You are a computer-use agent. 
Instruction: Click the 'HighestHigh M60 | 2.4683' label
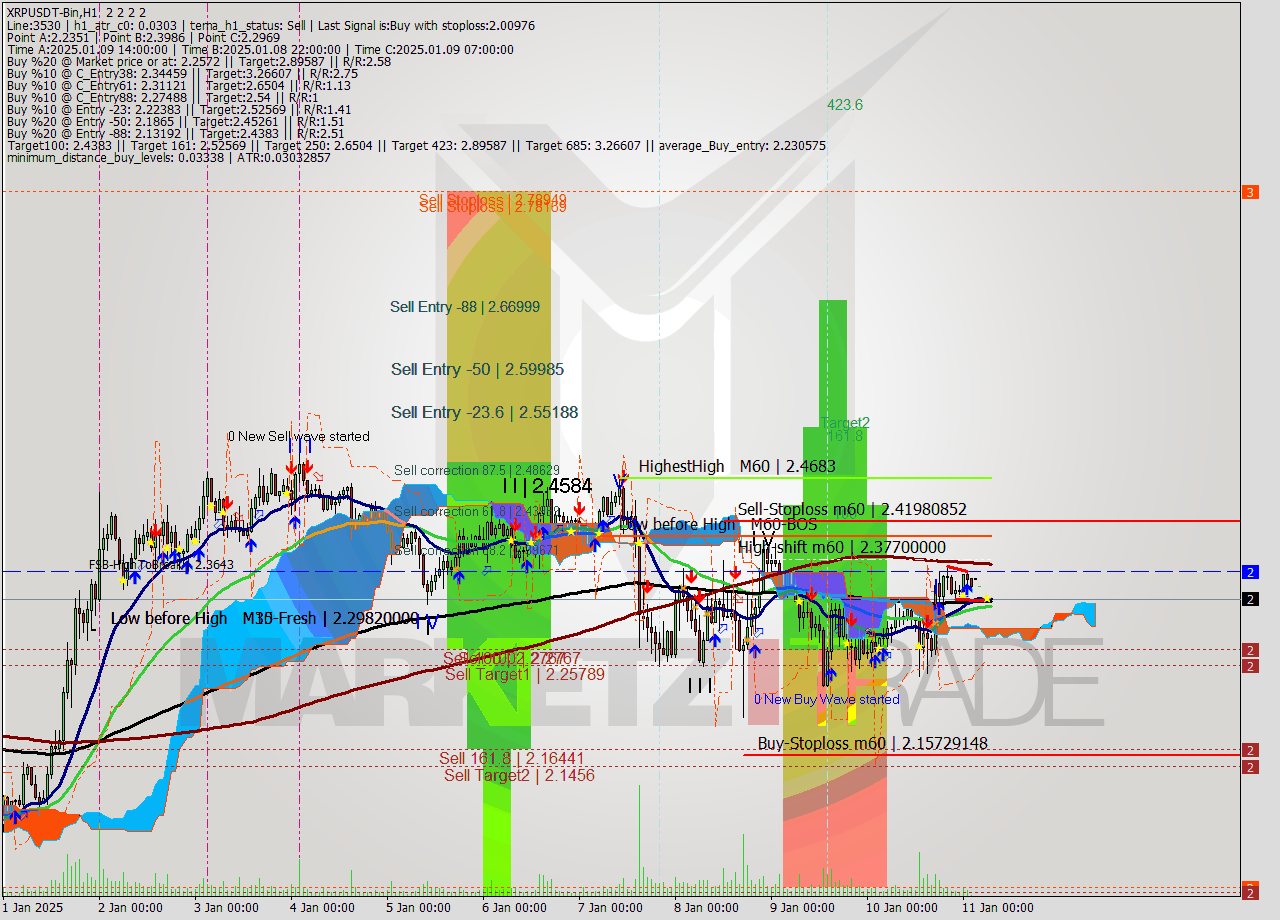[737, 466]
